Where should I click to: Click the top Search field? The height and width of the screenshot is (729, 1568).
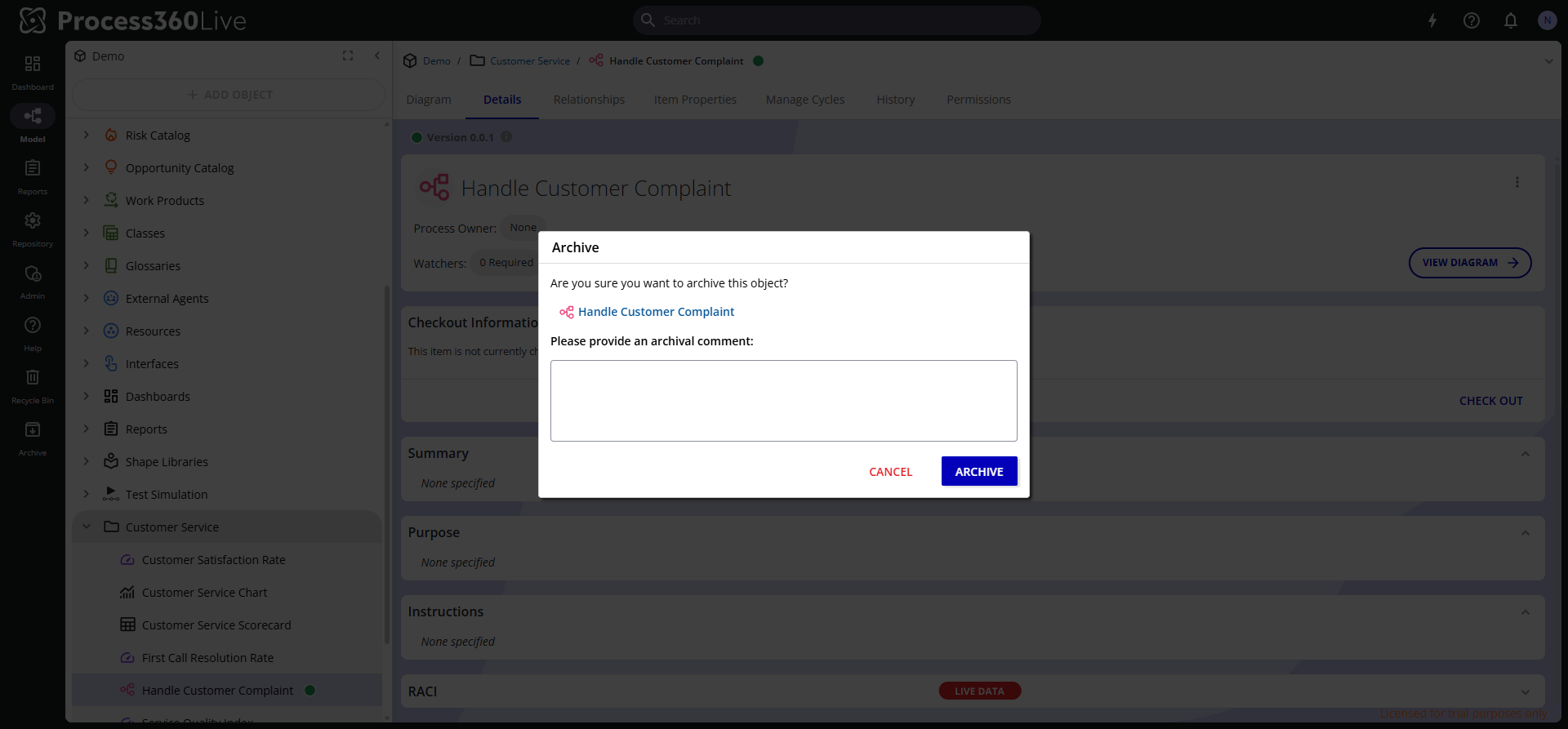click(836, 20)
